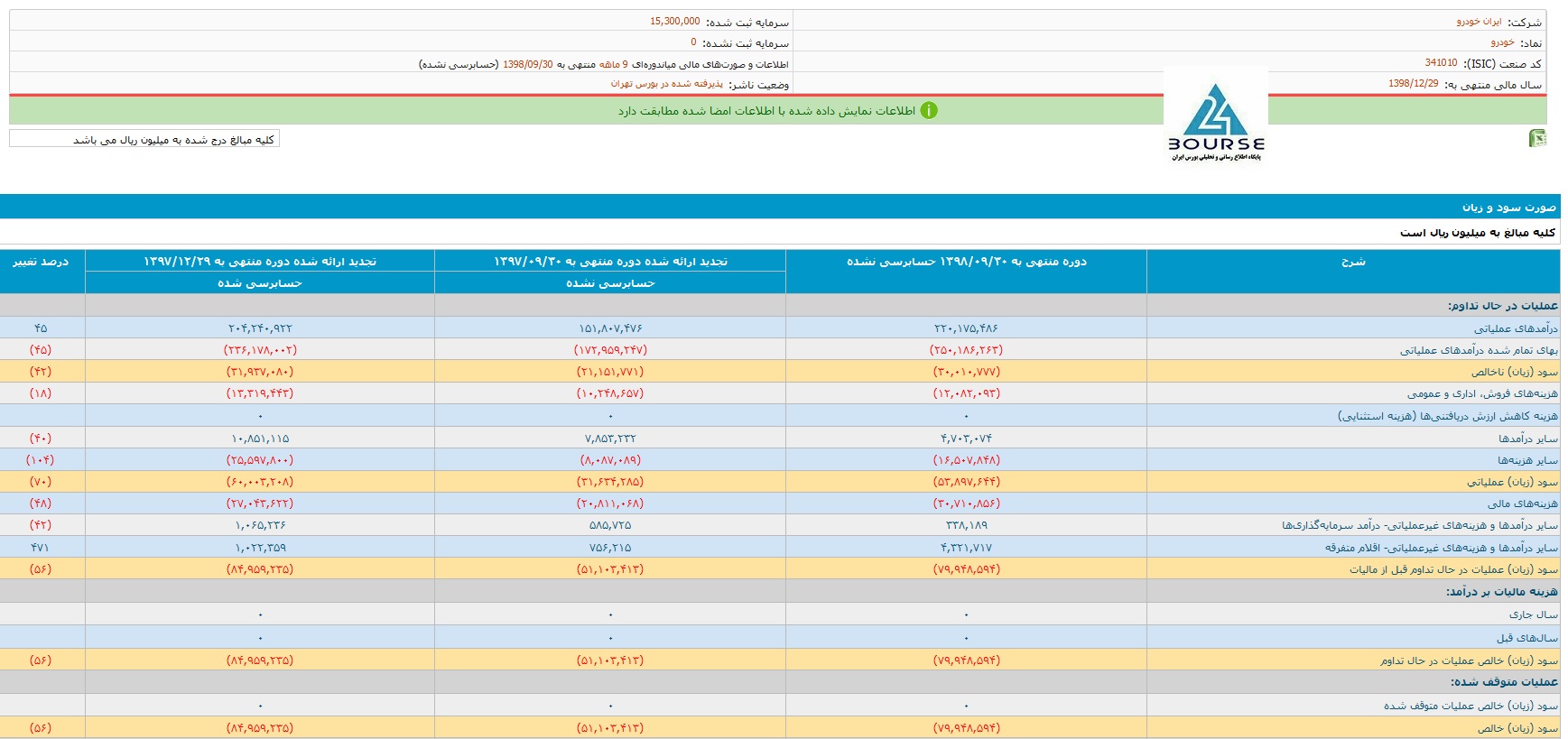Click the row label 'سال‌های قبل'
The width and height of the screenshot is (1568, 739).
(1527, 638)
